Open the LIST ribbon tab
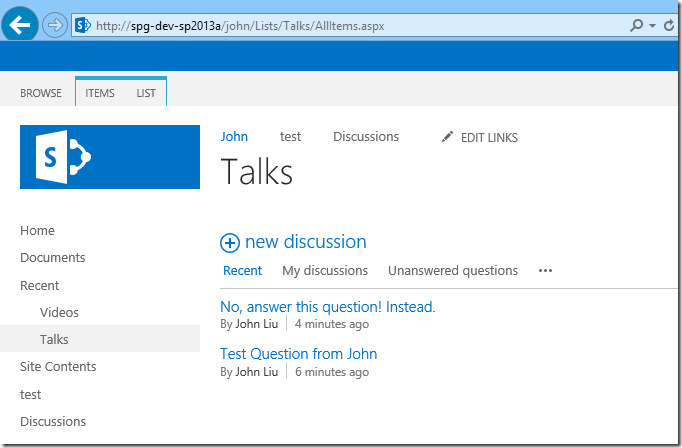The width and height of the screenshot is (682, 448). coord(146,93)
